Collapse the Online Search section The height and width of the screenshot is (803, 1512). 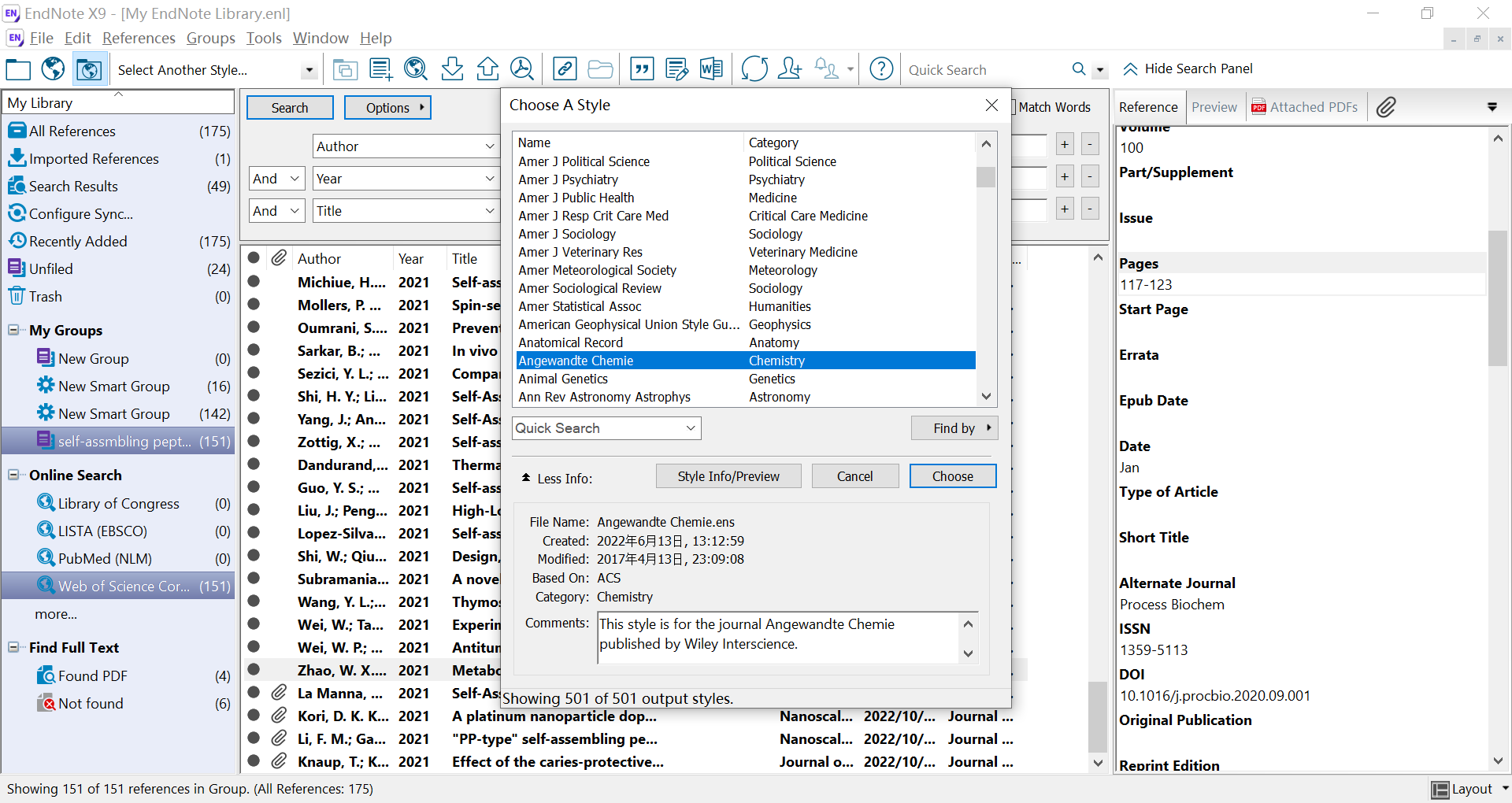[x=14, y=475]
